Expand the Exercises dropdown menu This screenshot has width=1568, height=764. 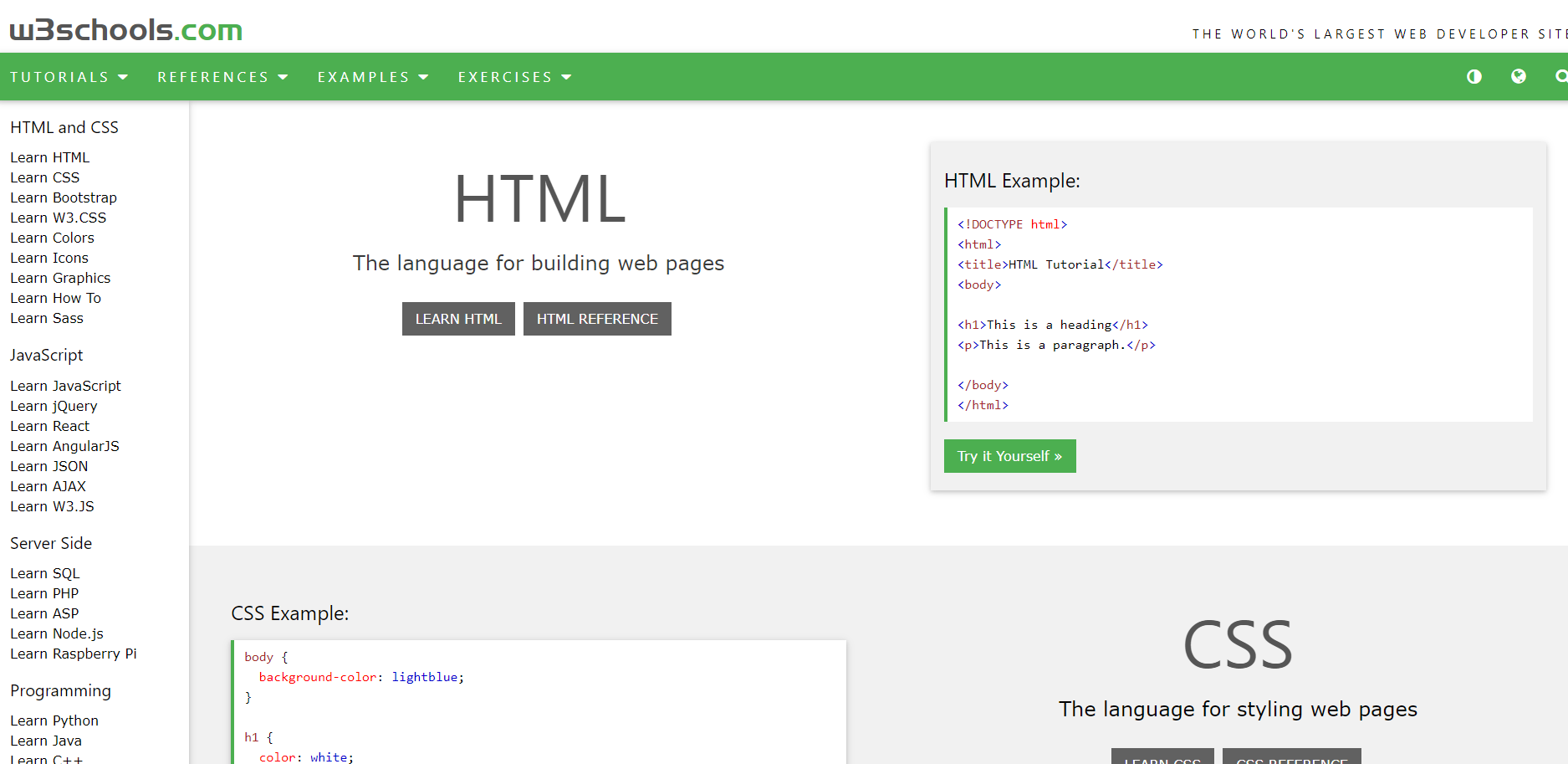(514, 77)
